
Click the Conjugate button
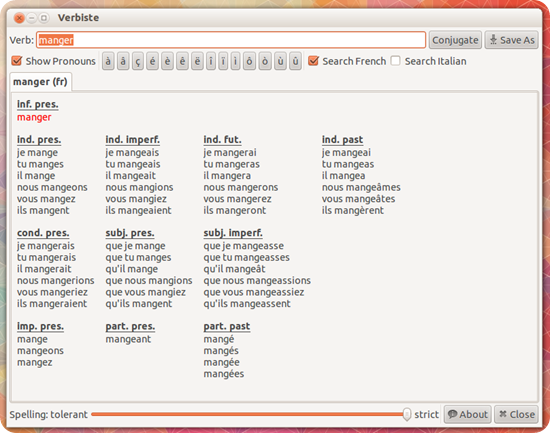point(455,40)
